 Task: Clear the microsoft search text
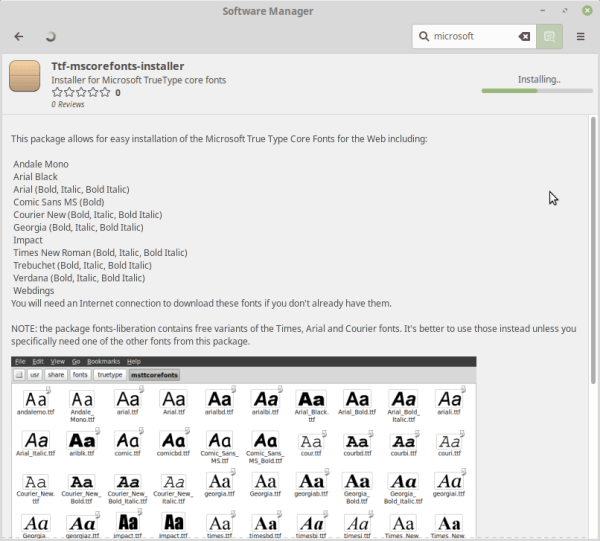[524, 36]
